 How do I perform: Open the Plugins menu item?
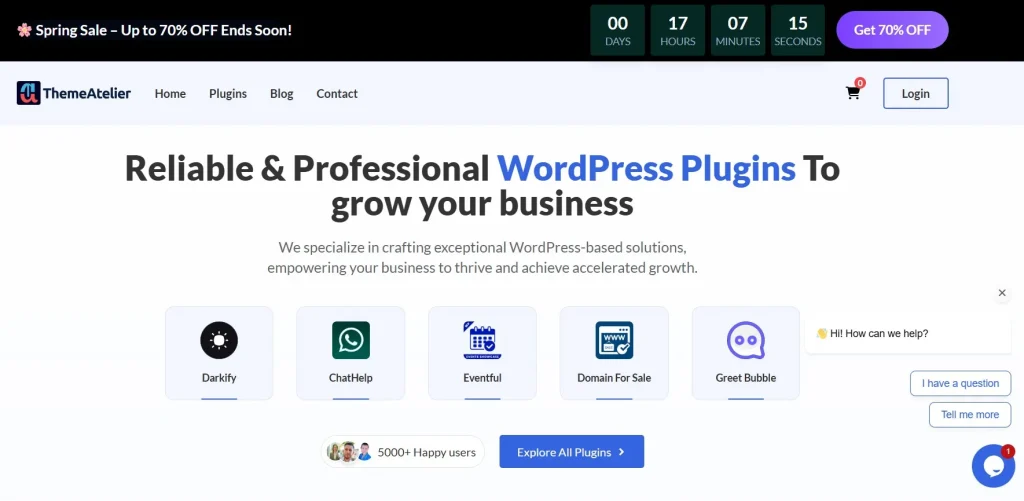[x=228, y=93]
